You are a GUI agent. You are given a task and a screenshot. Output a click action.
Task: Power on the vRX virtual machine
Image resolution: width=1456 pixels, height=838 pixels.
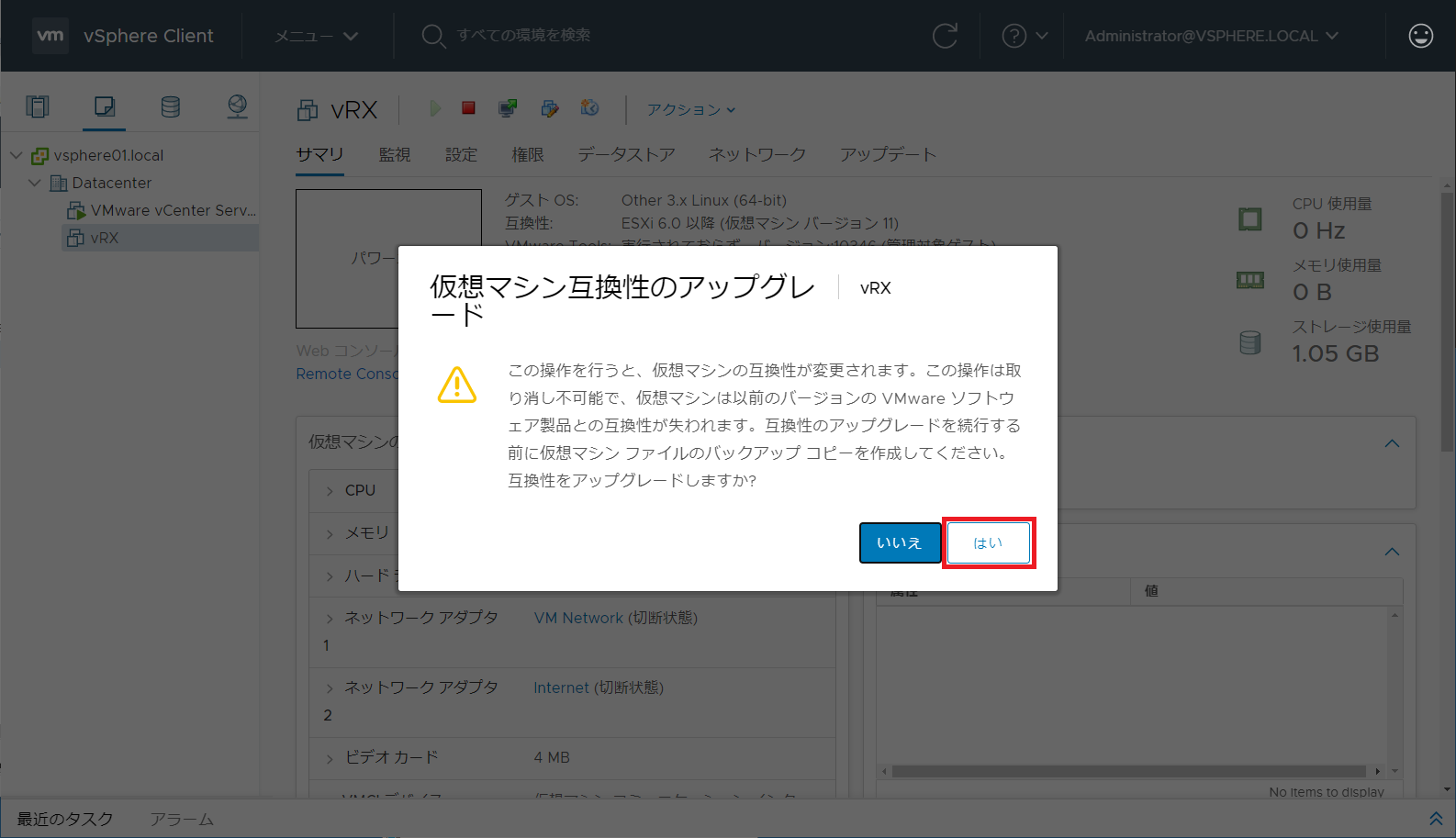[434, 108]
